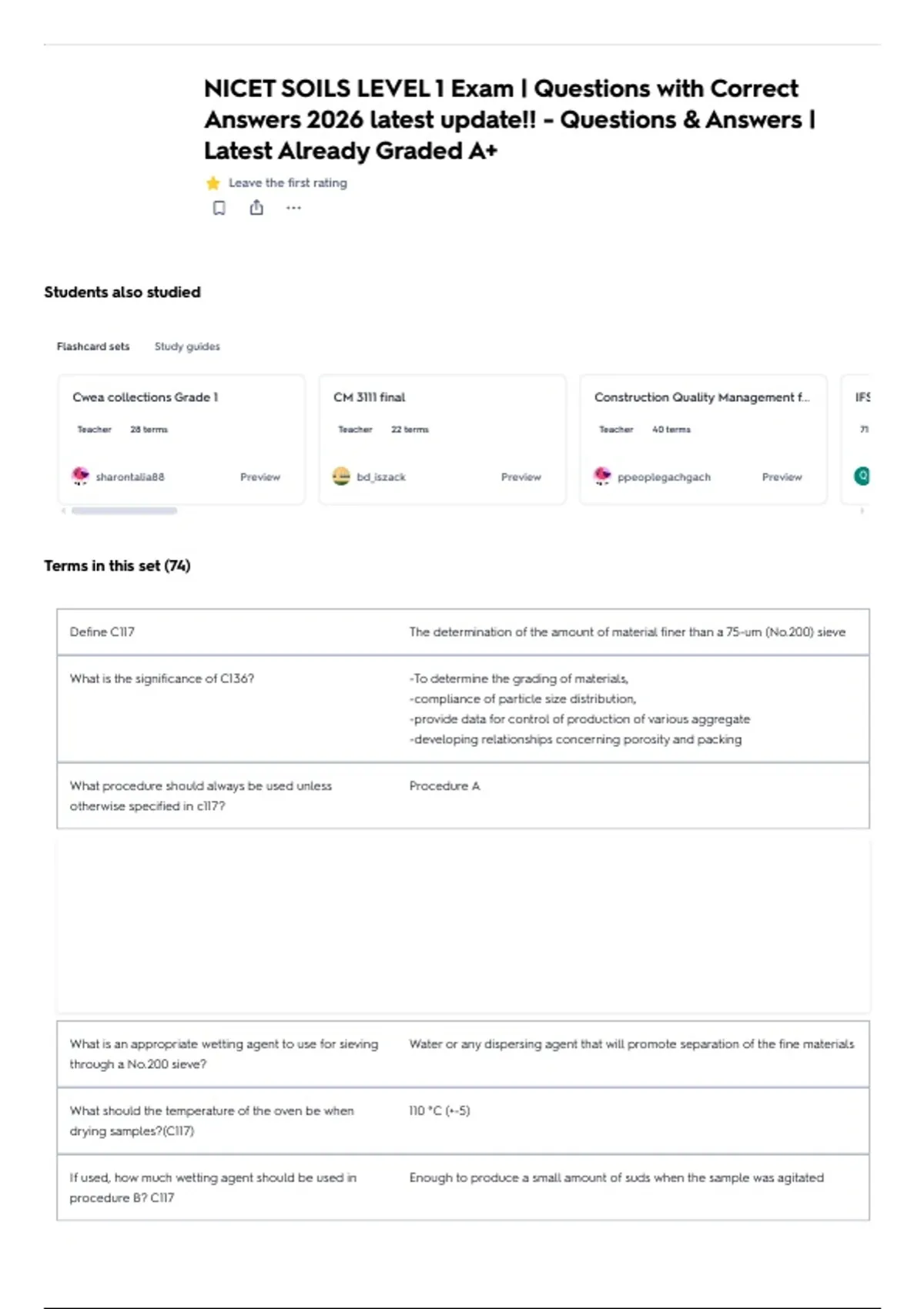
Task: Select the Define C117 term row
Action: (x=463, y=632)
